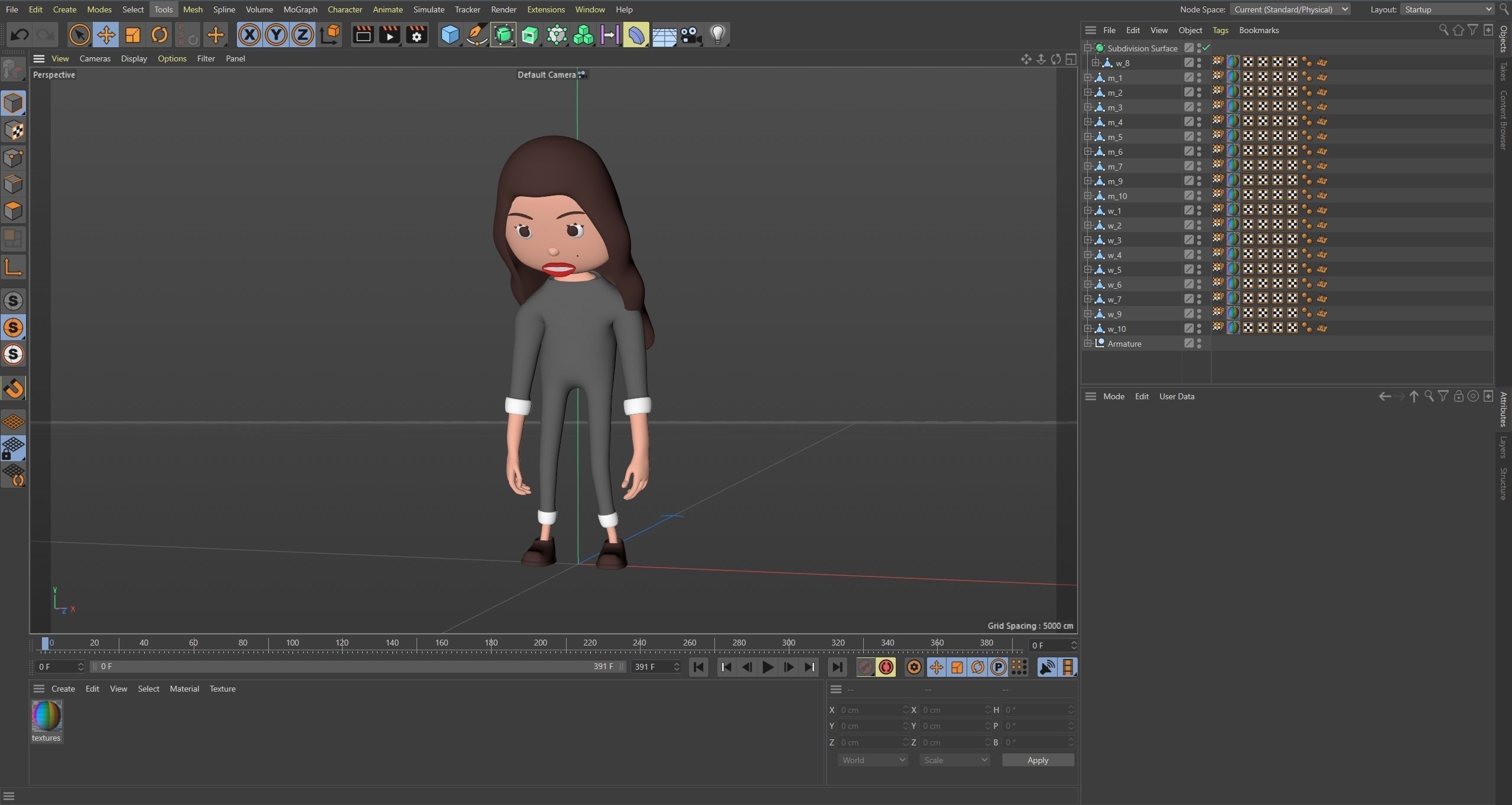Toggle the X axis lock
This screenshot has height=805, width=1512.
click(x=249, y=35)
